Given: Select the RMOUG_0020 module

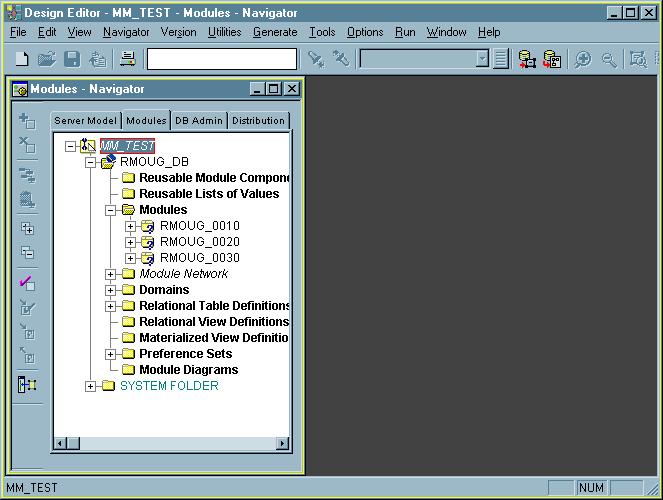Looking at the screenshot, I should [199, 242].
